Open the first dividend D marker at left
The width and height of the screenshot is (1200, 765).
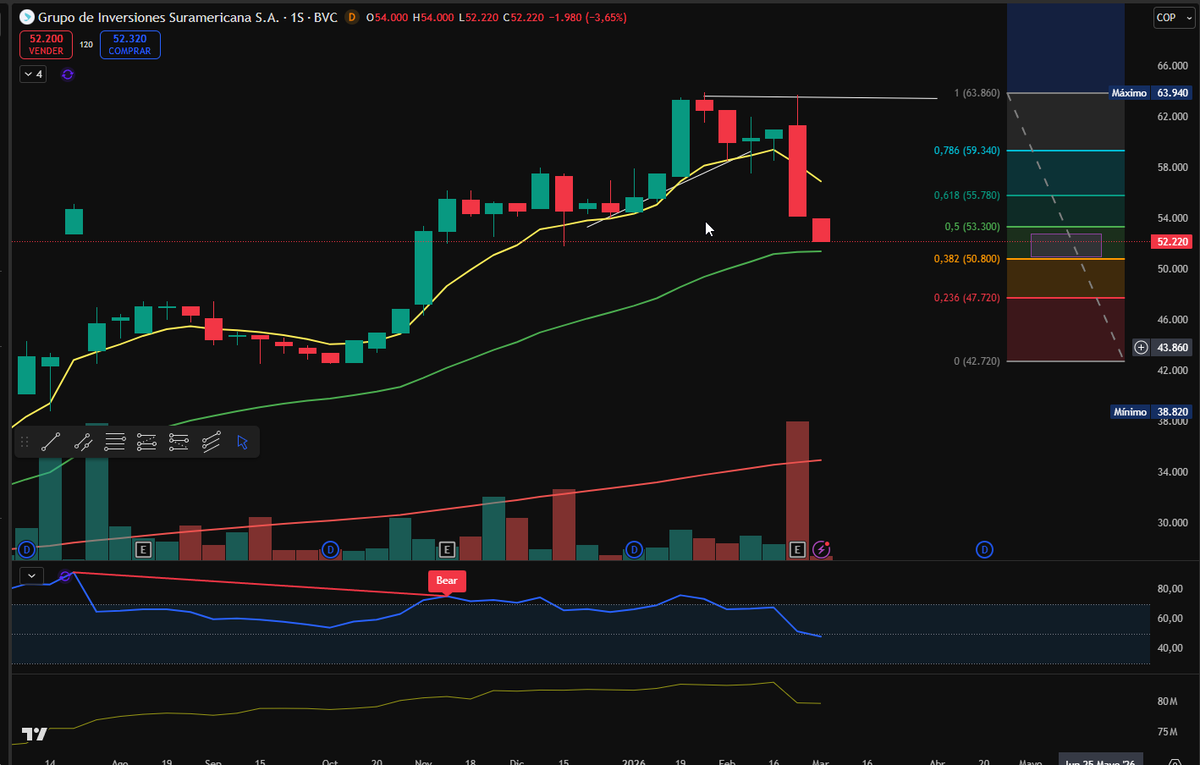coord(26,549)
